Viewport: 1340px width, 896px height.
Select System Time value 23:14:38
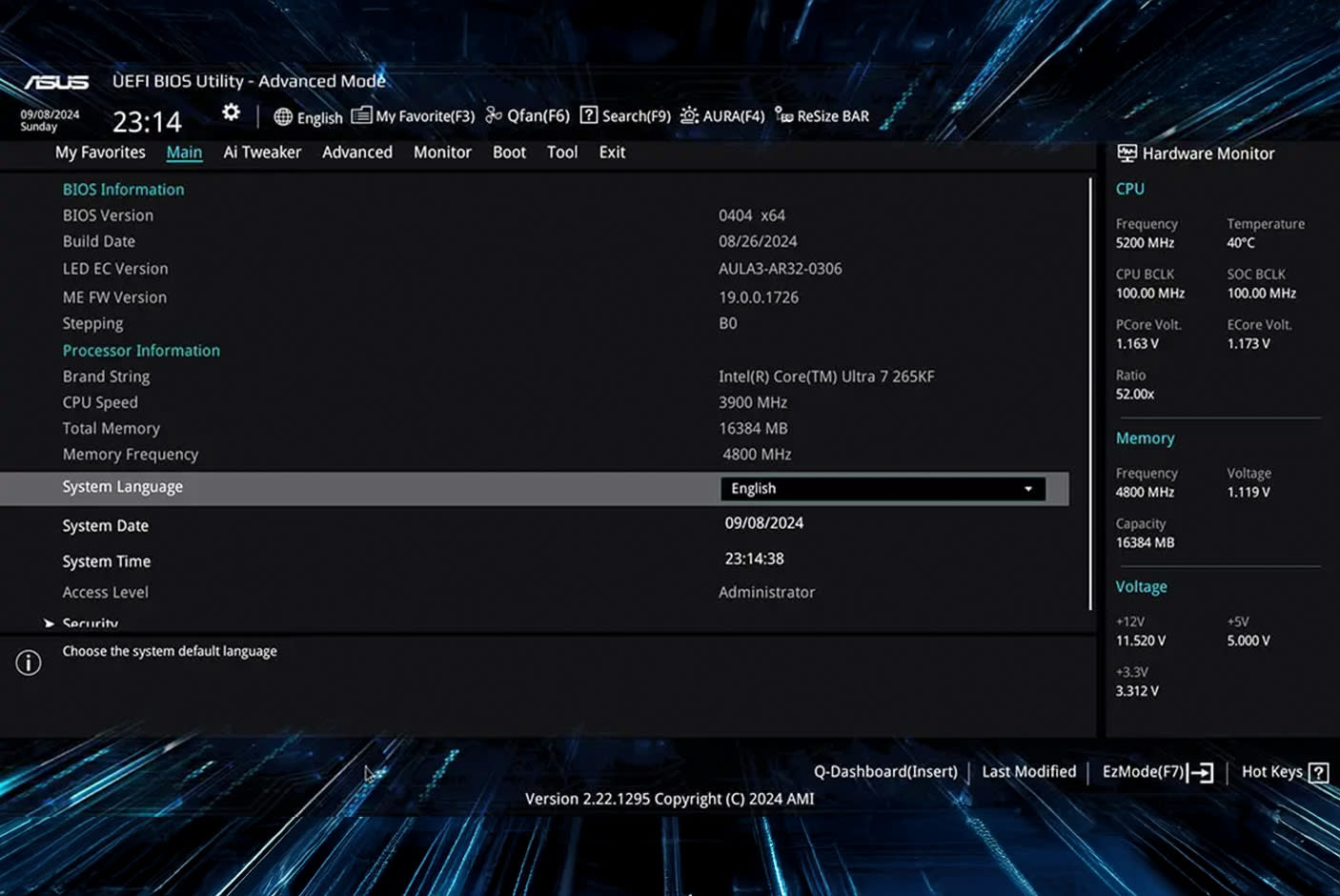coord(754,559)
